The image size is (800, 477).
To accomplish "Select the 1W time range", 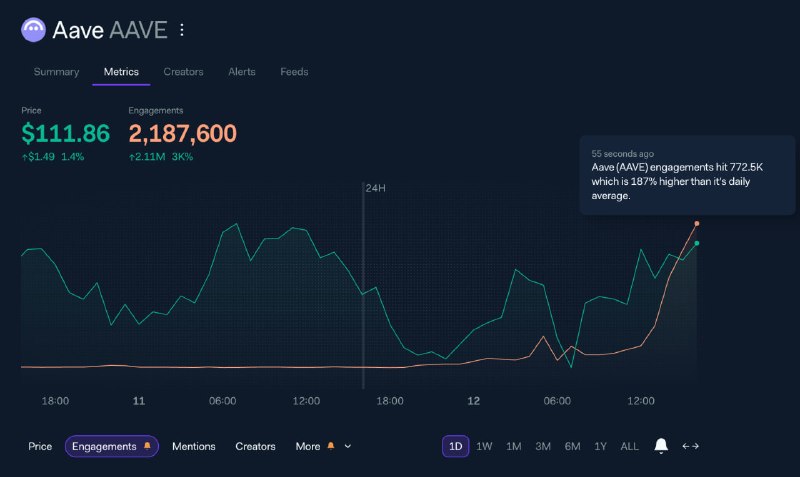I will (x=484, y=446).
